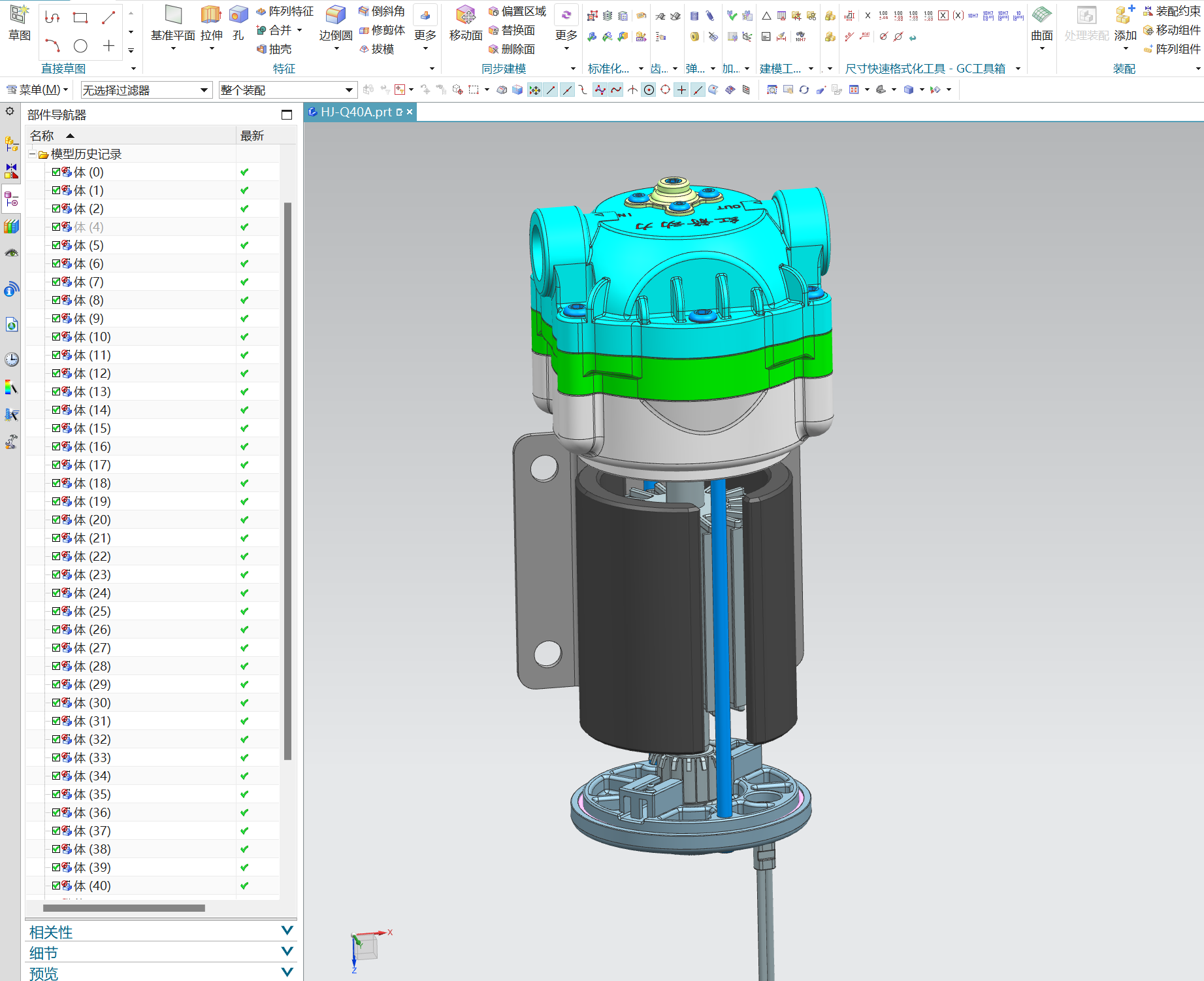Click the Edge Blend (边倒圆) icon
This screenshot has width=1204, height=981.
[x=336, y=16]
